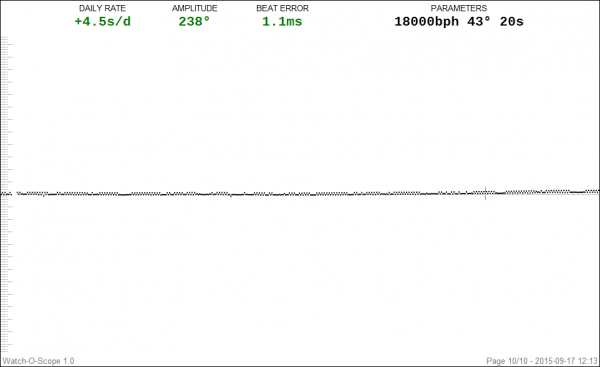Click the small dip in the trace center

pyautogui.click(x=231, y=196)
